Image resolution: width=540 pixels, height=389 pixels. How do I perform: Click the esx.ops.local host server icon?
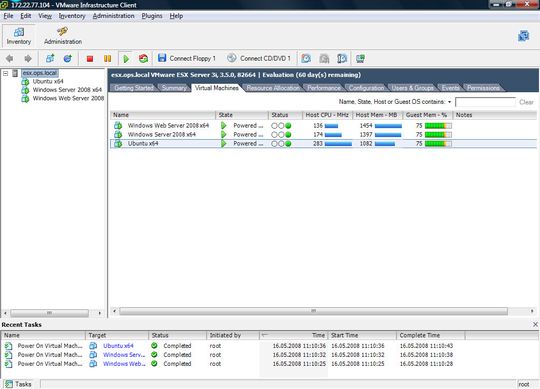point(15,73)
